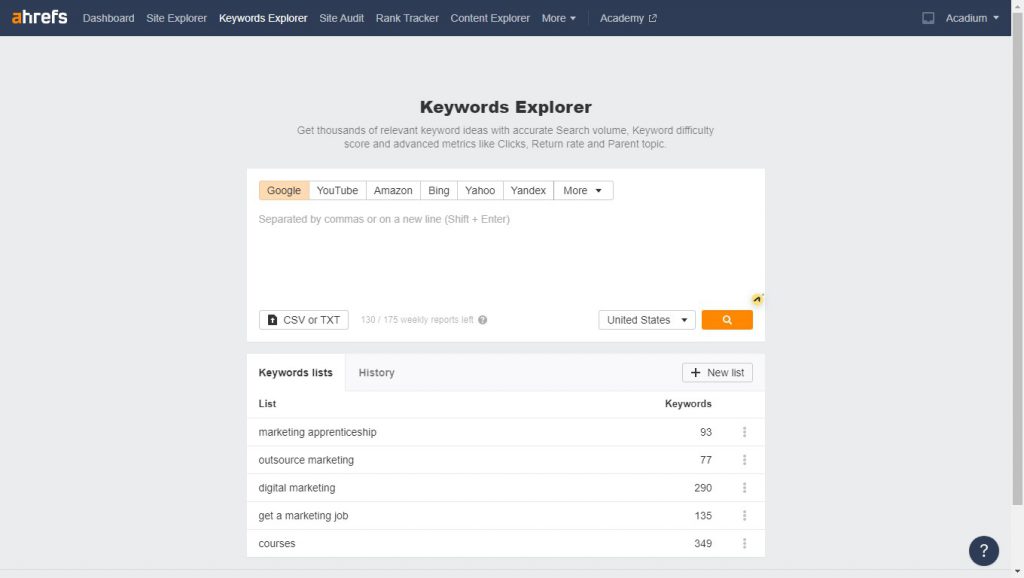Click into the keywords input text area

(505, 255)
